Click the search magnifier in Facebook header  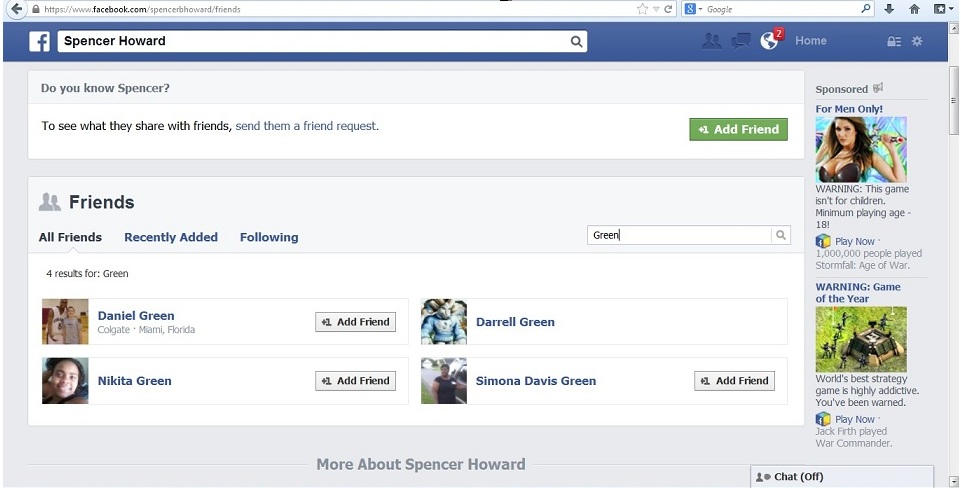(576, 41)
